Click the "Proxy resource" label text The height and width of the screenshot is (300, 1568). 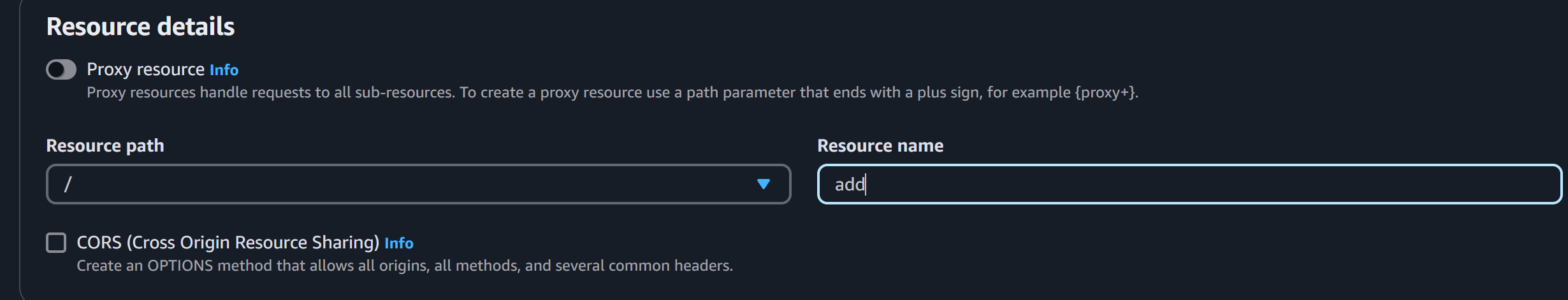coord(145,69)
